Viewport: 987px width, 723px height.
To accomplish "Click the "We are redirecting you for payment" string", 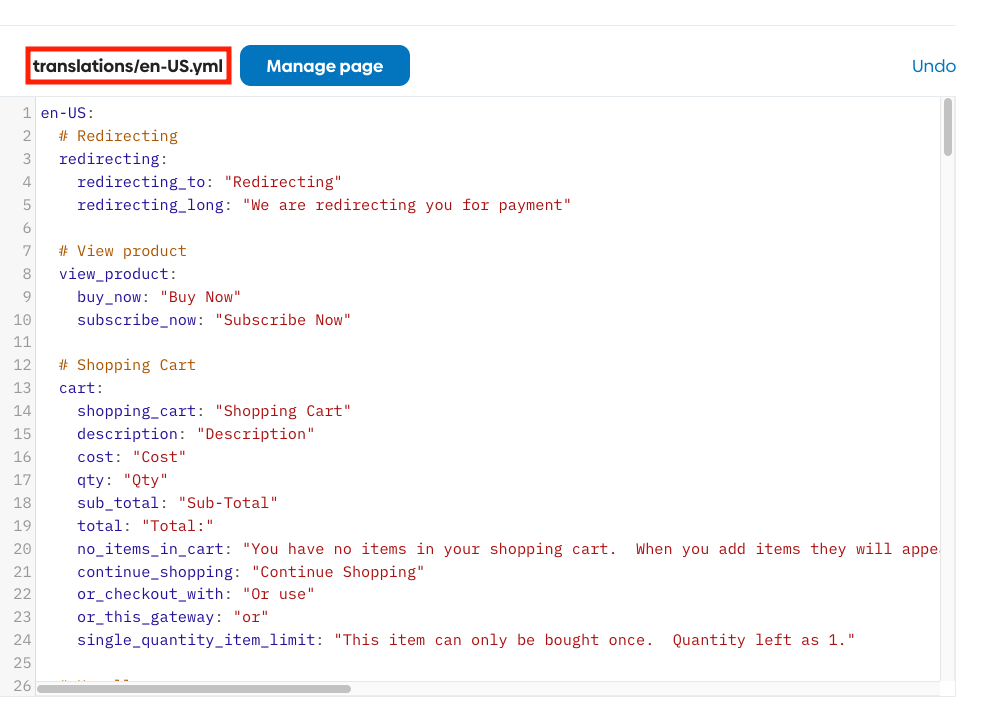I will pyautogui.click(x=407, y=205).
